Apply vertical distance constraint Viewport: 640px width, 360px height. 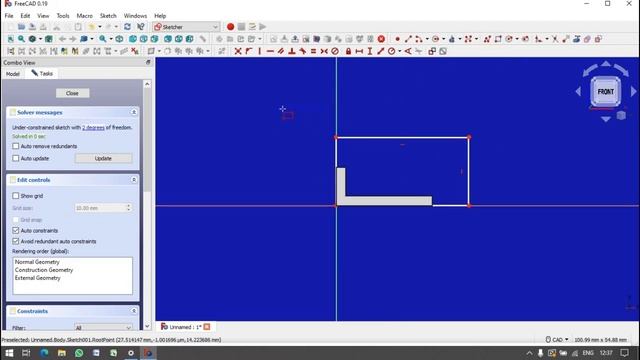tap(369, 51)
